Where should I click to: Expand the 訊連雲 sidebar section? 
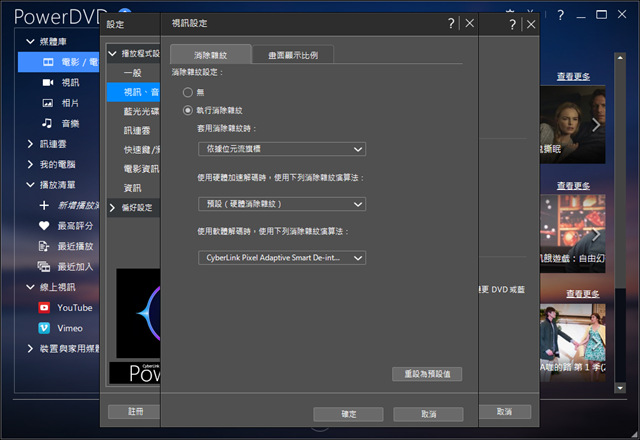coord(30,144)
